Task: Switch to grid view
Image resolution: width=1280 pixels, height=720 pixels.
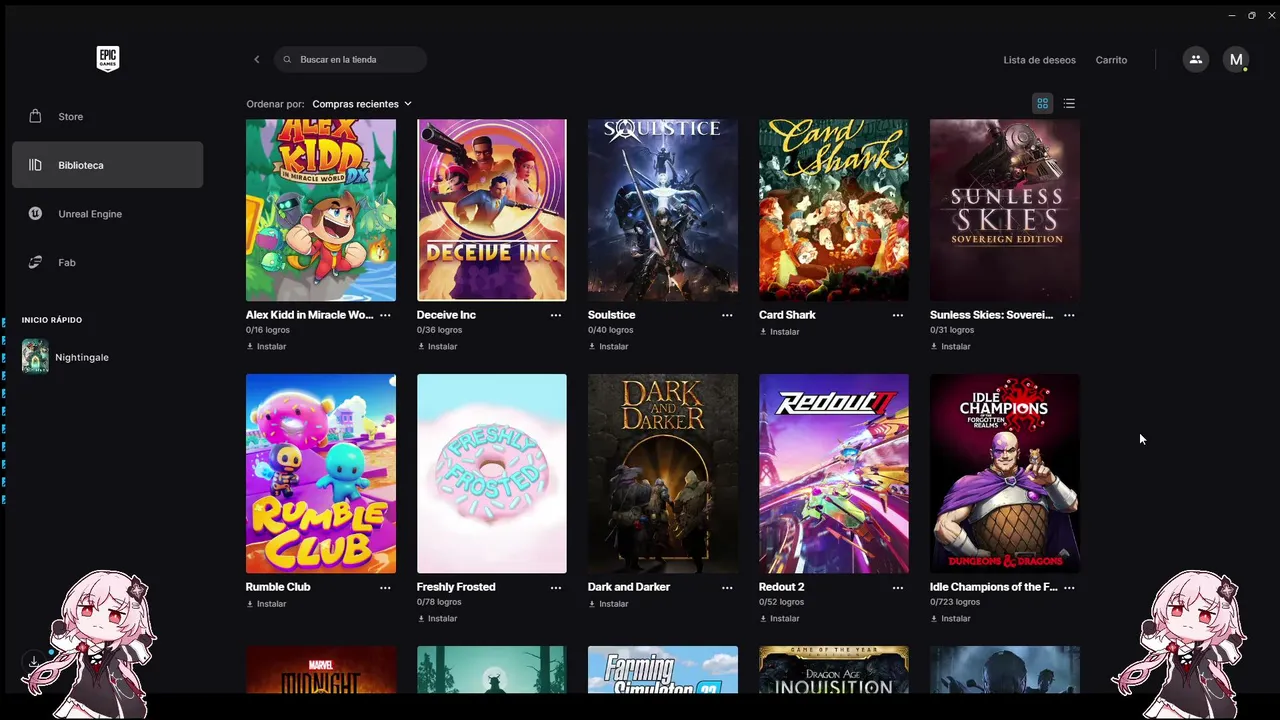Action: tap(1042, 103)
